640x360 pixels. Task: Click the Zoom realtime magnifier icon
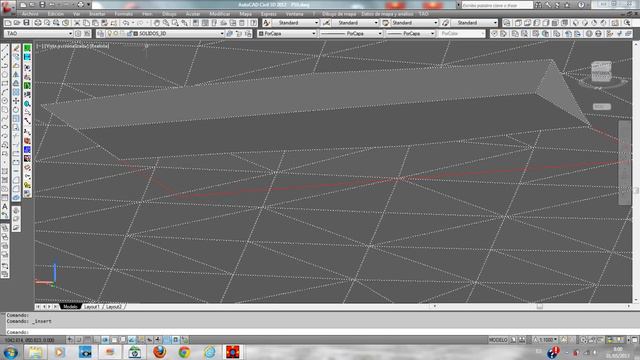click(166, 23)
